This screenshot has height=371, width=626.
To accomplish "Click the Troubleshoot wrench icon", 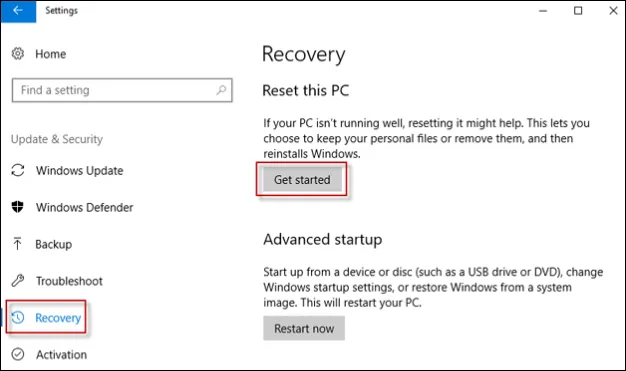I will pyautogui.click(x=18, y=281).
